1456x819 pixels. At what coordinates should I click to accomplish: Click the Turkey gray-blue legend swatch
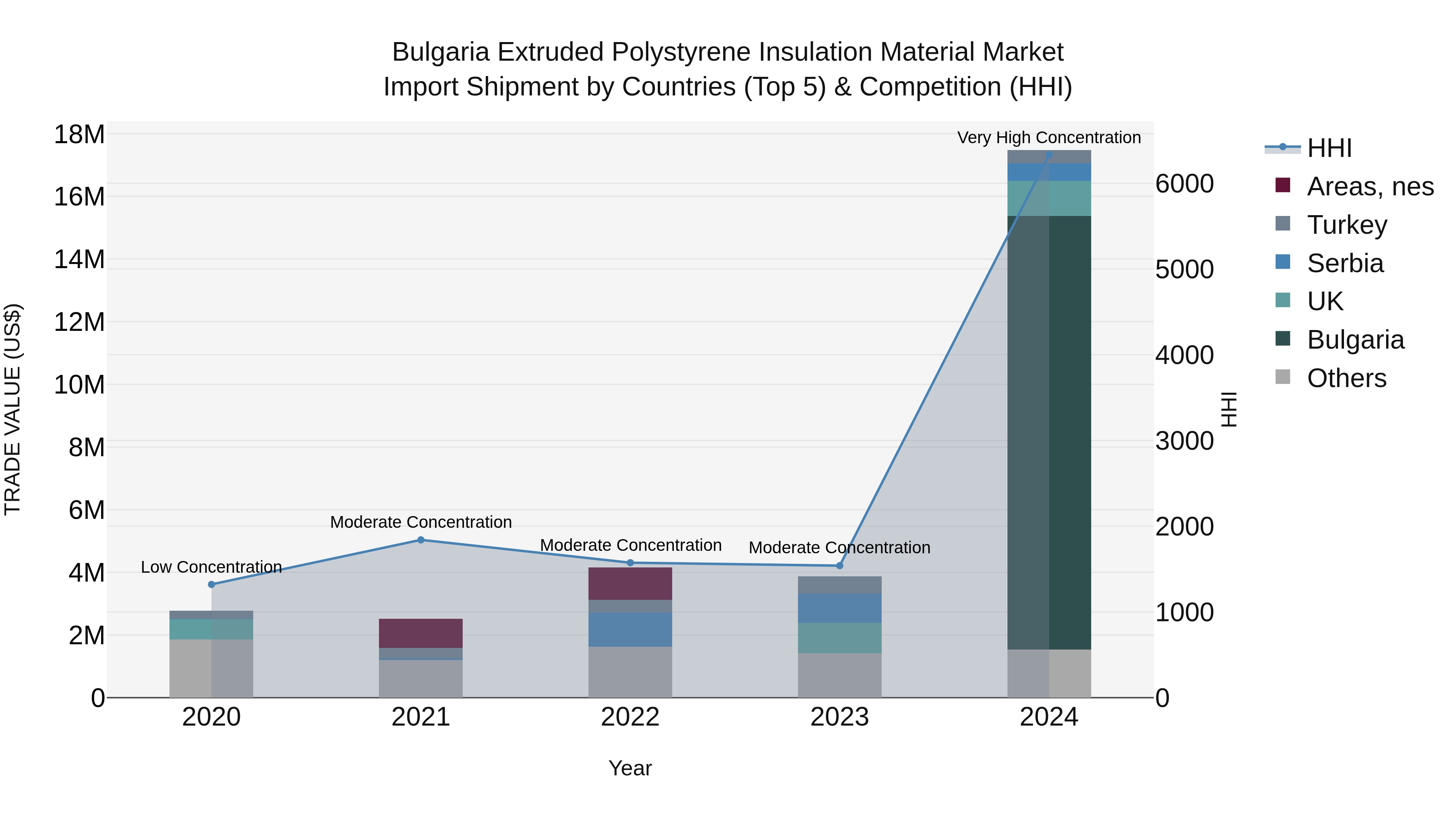(1283, 223)
